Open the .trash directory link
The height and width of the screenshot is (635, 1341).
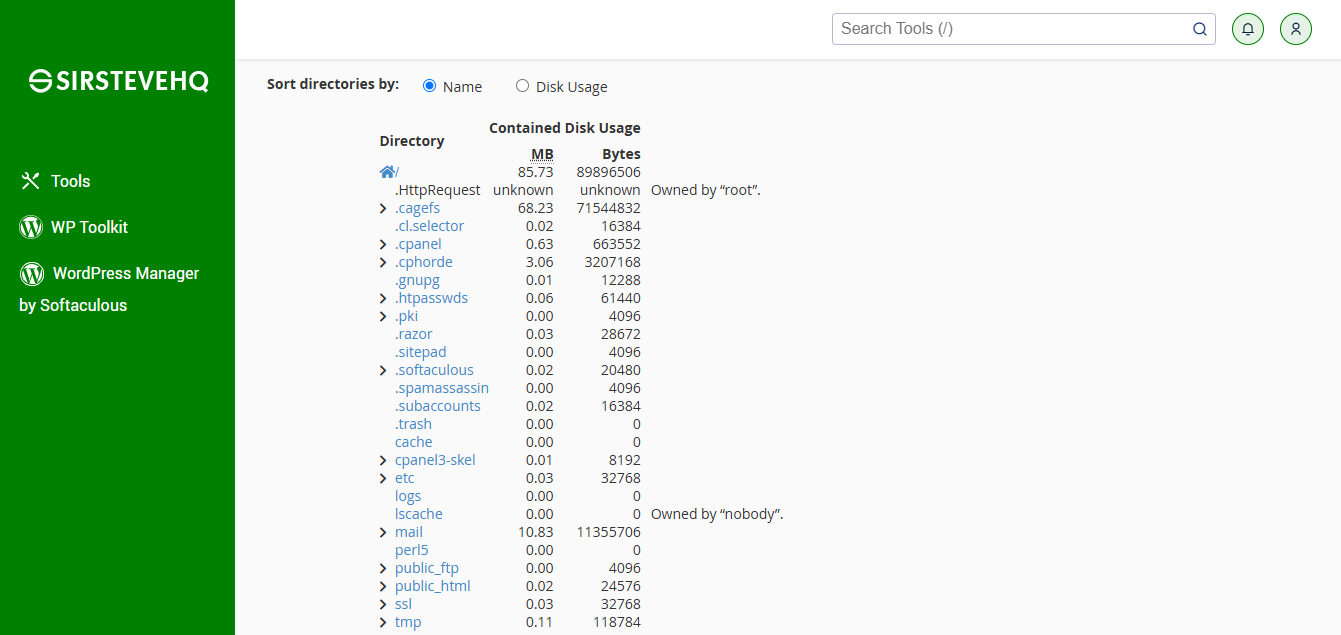pyautogui.click(x=413, y=424)
